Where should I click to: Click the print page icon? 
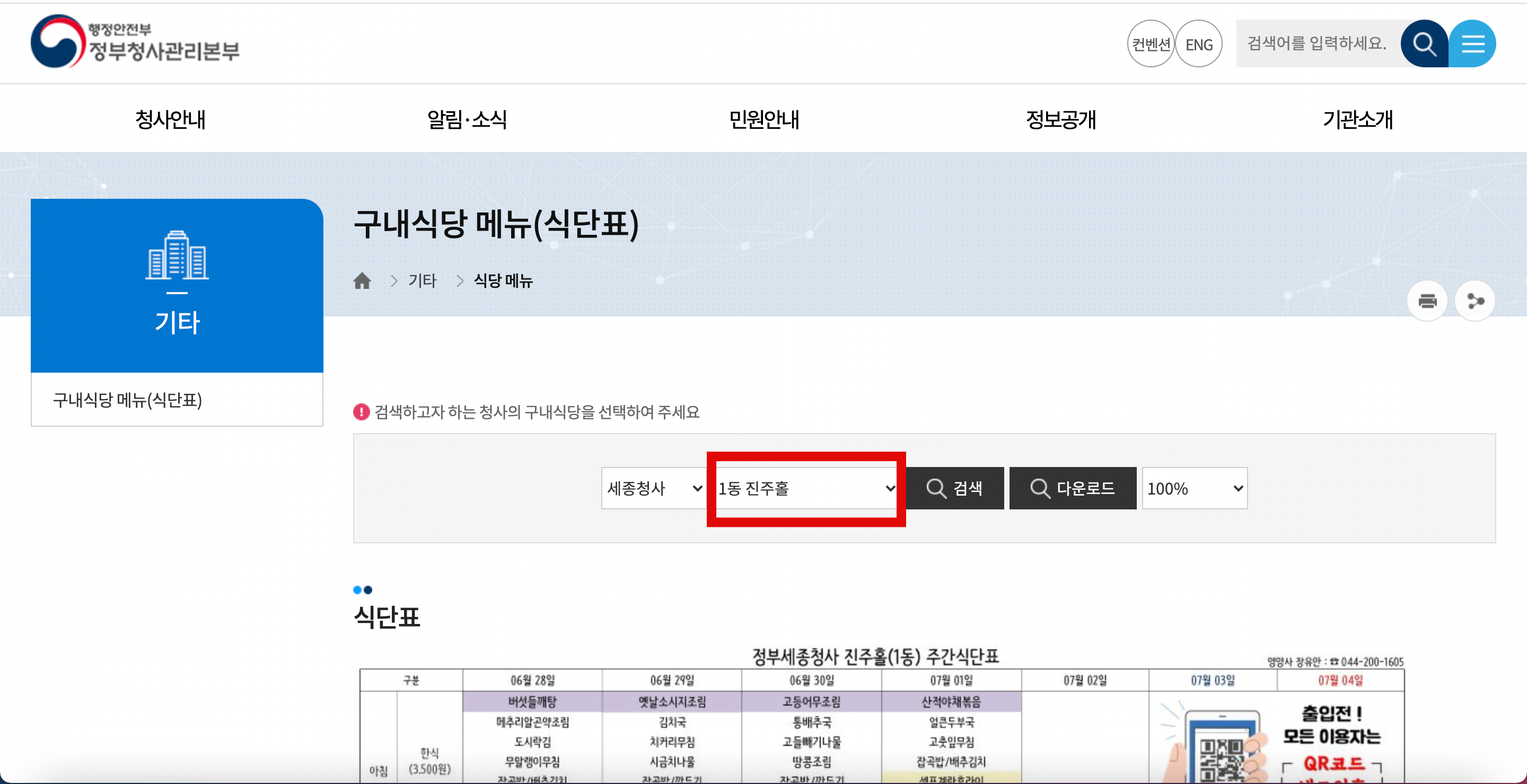pyautogui.click(x=1427, y=301)
